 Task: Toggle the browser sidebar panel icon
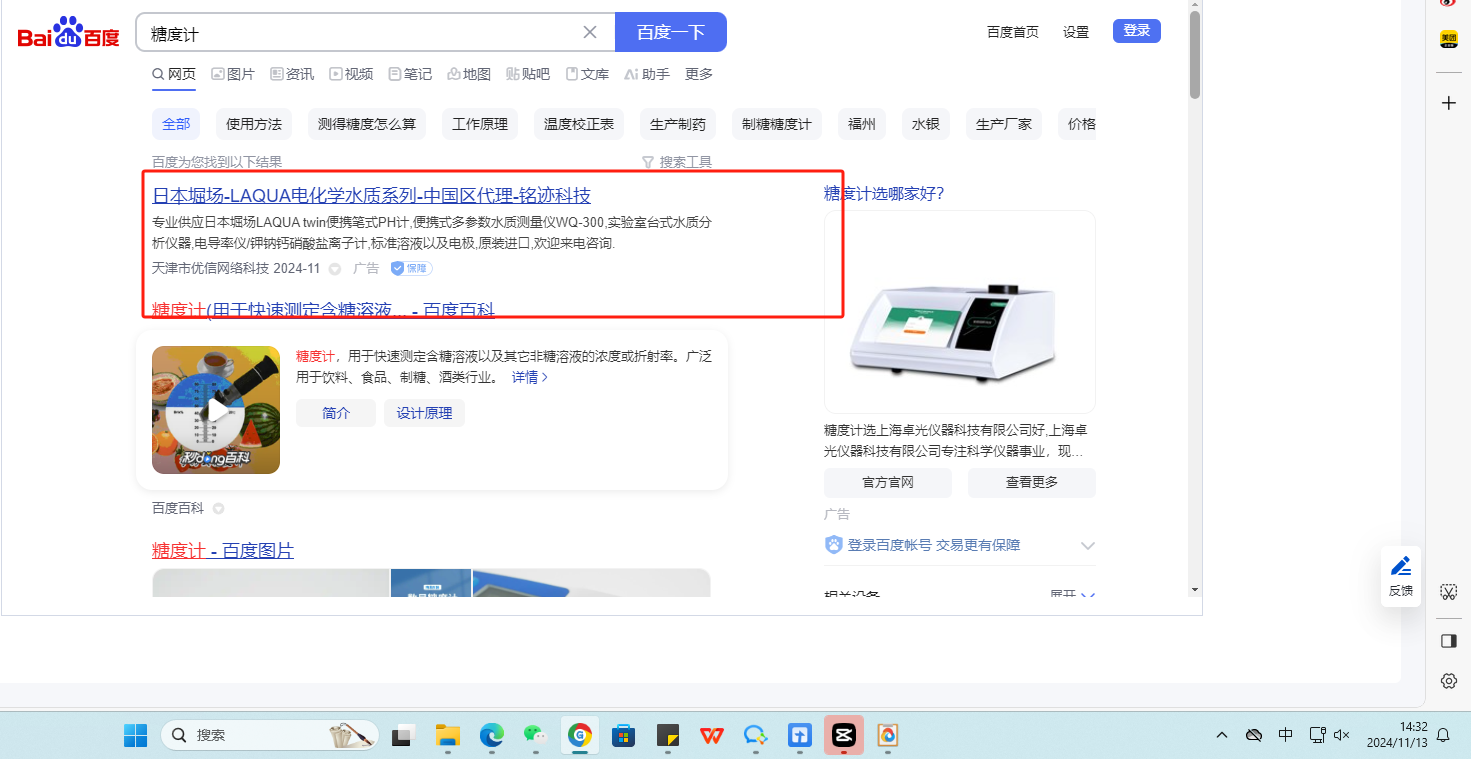1448,641
